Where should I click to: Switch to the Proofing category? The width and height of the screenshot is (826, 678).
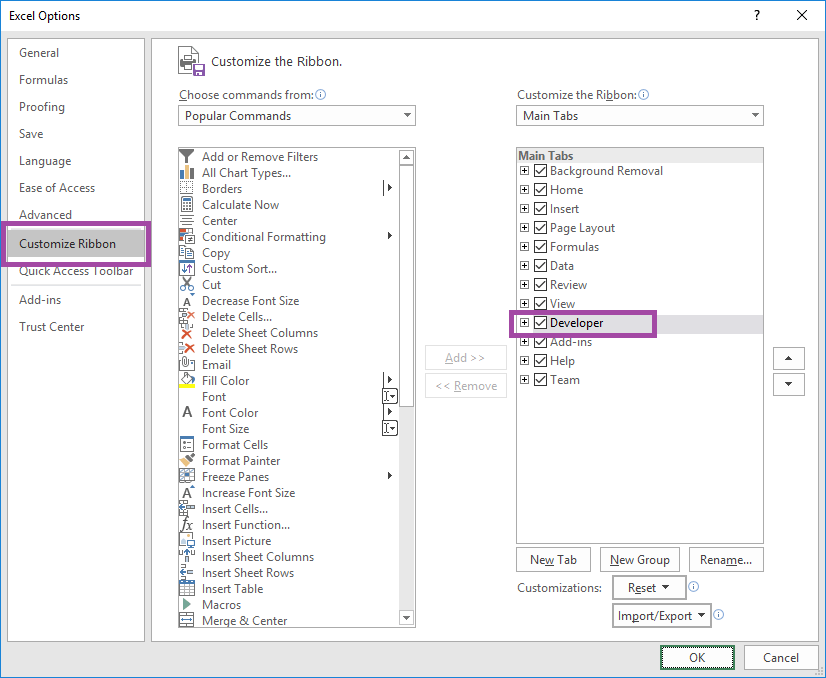point(41,107)
